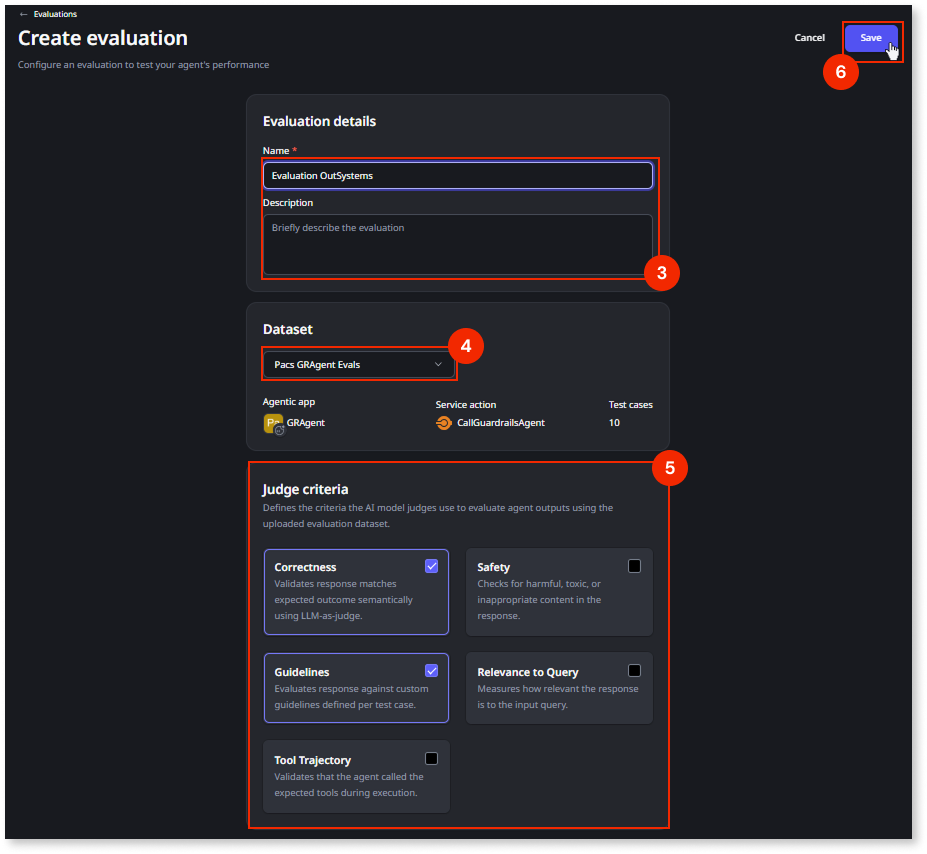Click the CallGuardrailsAgent text

point(501,423)
